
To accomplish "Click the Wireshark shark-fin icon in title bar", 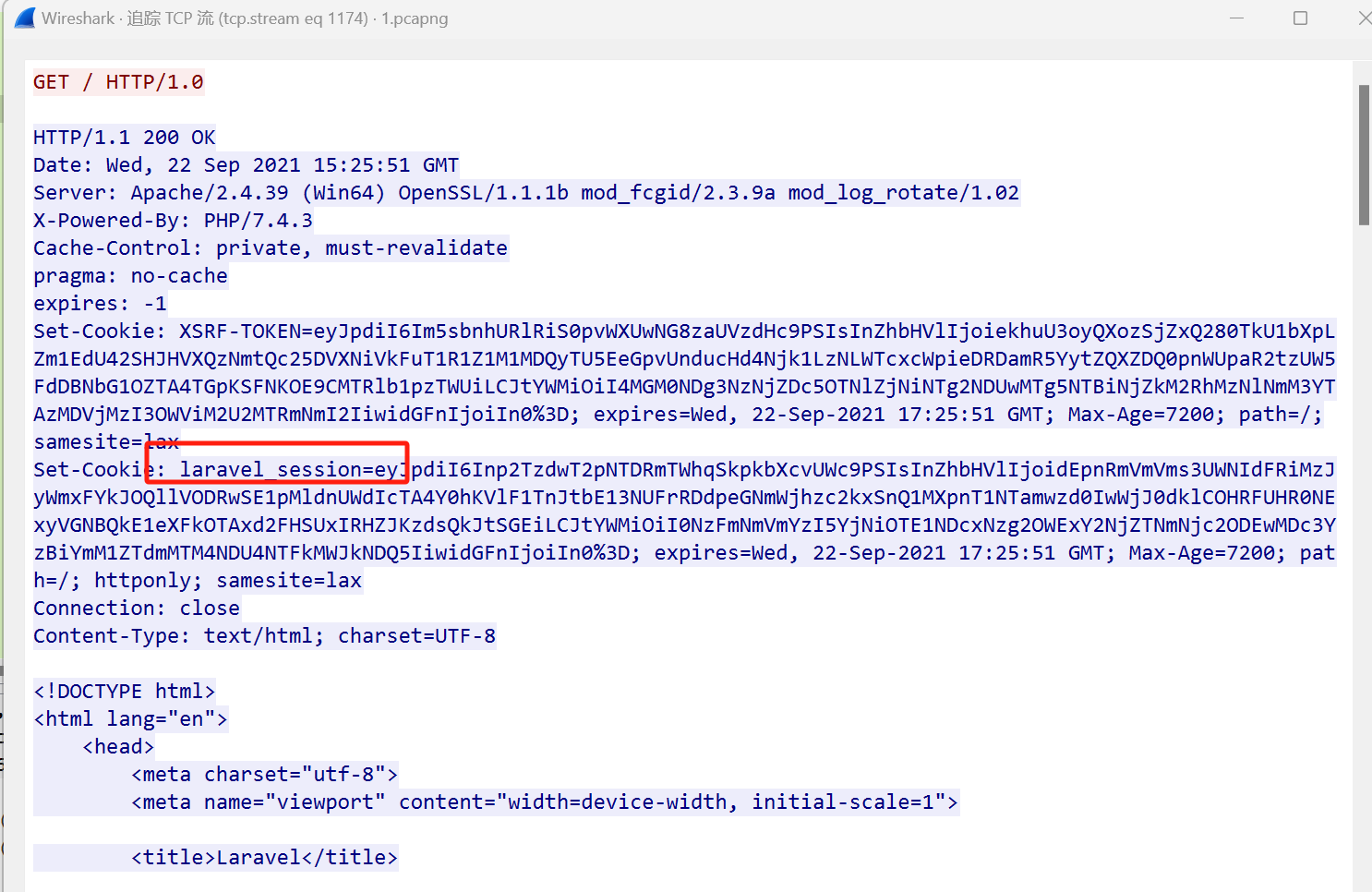I will (x=25, y=18).
